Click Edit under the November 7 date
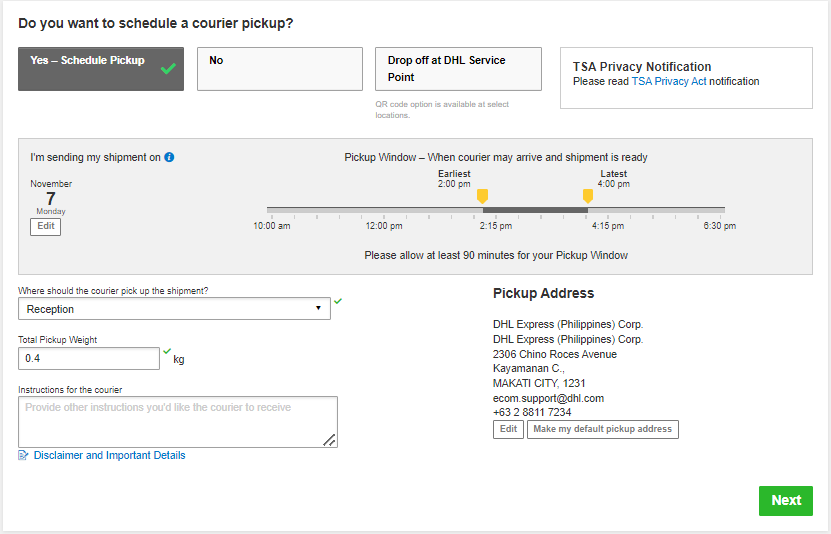Image resolution: width=831 pixels, height=534 pixels. point(45,227)
